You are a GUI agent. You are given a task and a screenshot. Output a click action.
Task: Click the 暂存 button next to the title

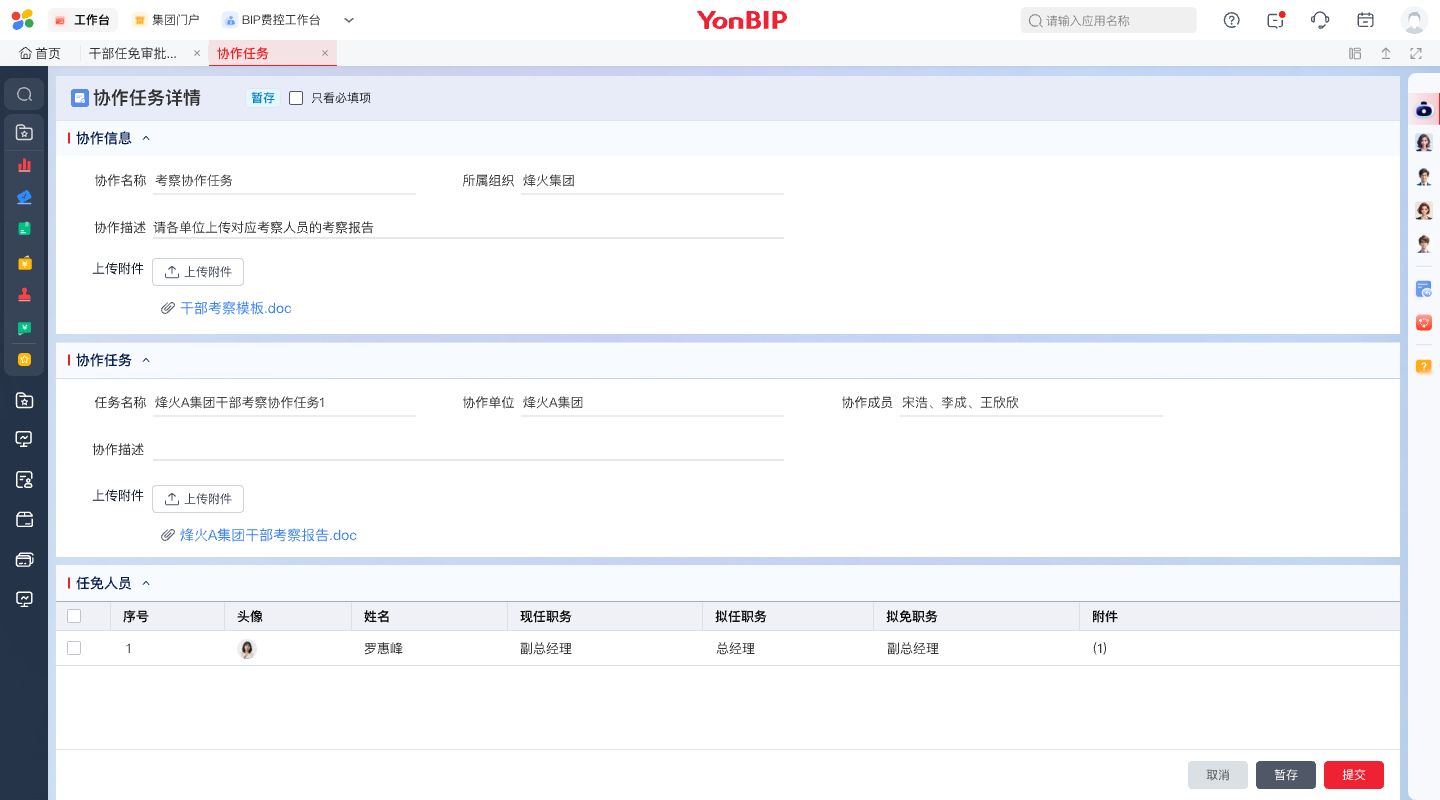[263, 98]
